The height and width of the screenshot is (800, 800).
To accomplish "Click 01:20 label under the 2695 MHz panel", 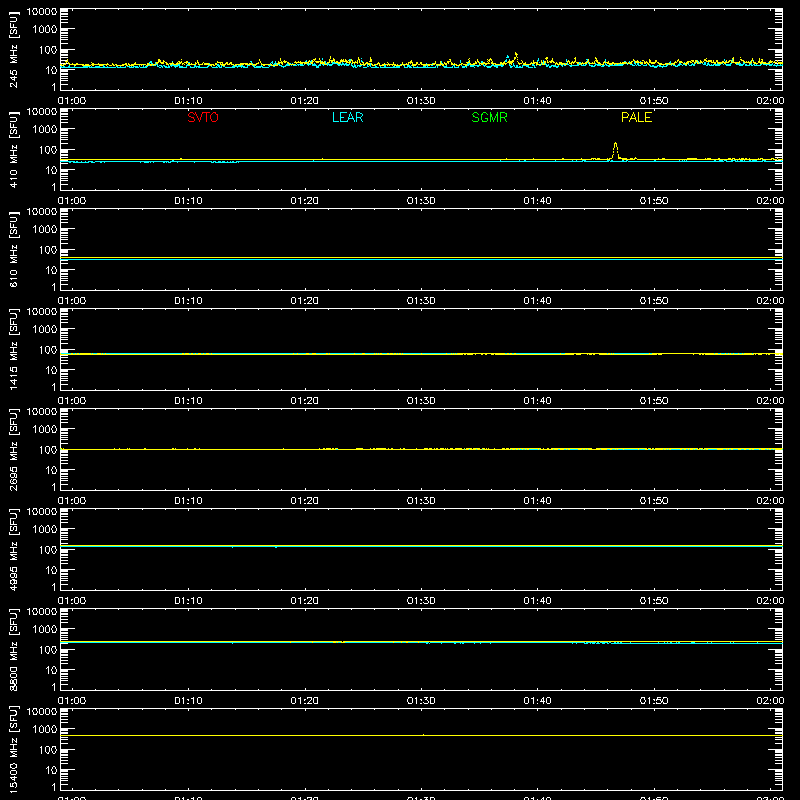I will point(305,501).
